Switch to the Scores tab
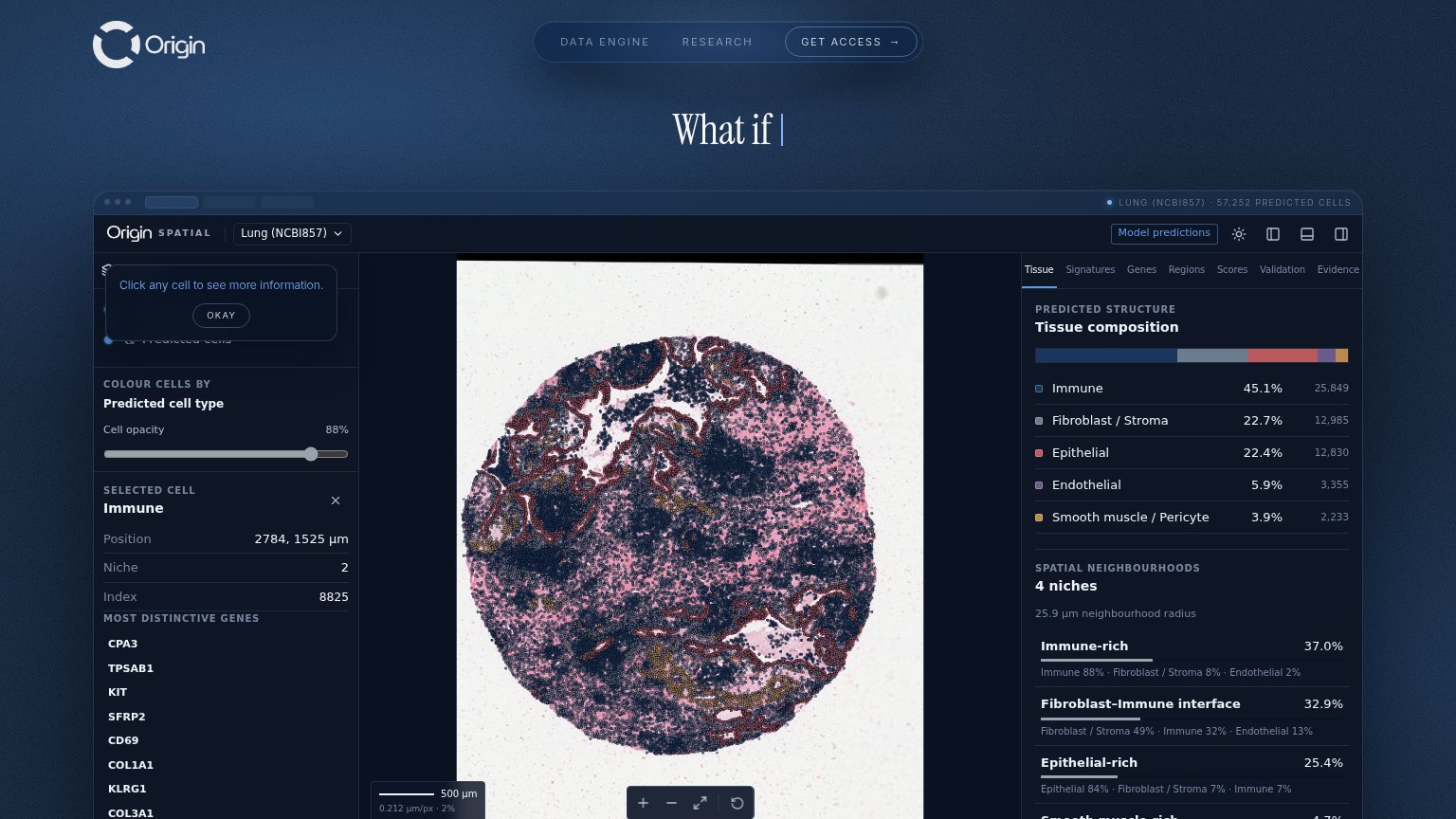Image resolution: width=1456 pixels, height=819 pixels. [x=1232, y=269]
